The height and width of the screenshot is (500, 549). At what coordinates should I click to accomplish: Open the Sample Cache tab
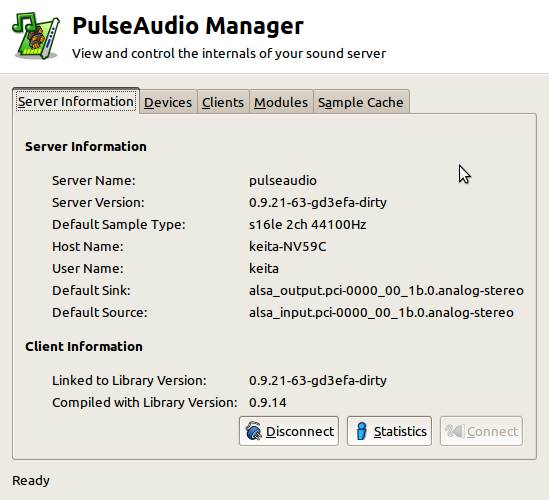361,102
